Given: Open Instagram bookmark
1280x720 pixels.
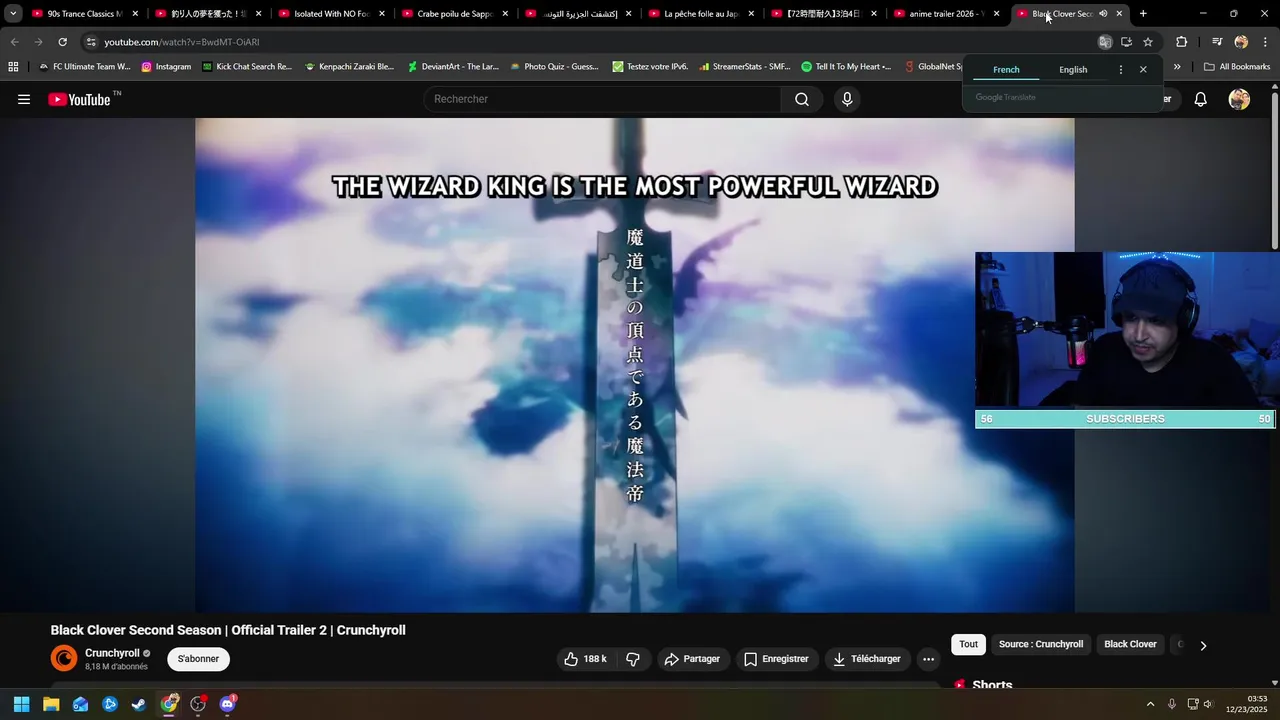Looking at the screenshot, I should 166,67.
